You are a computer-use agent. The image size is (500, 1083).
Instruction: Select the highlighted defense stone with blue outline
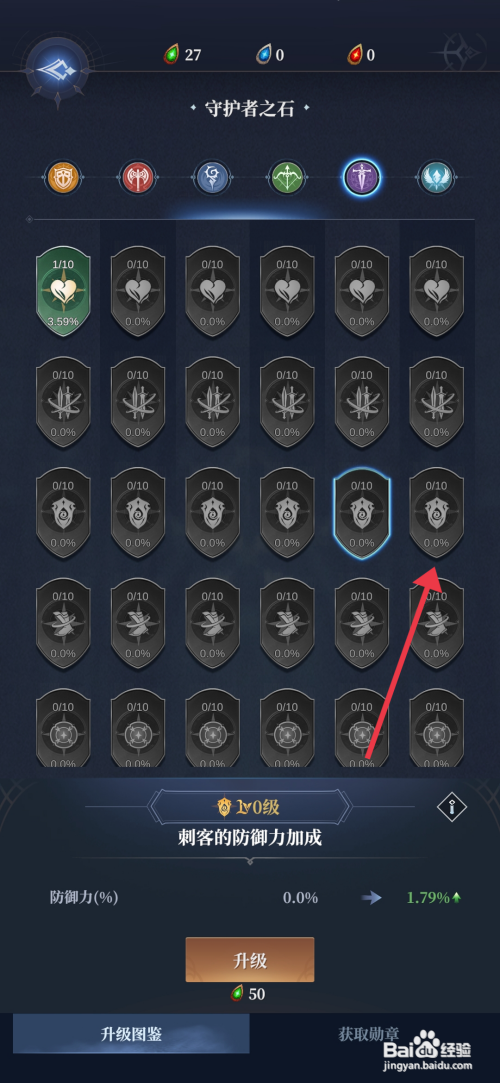pyautogui.click(x=361, y=514)
